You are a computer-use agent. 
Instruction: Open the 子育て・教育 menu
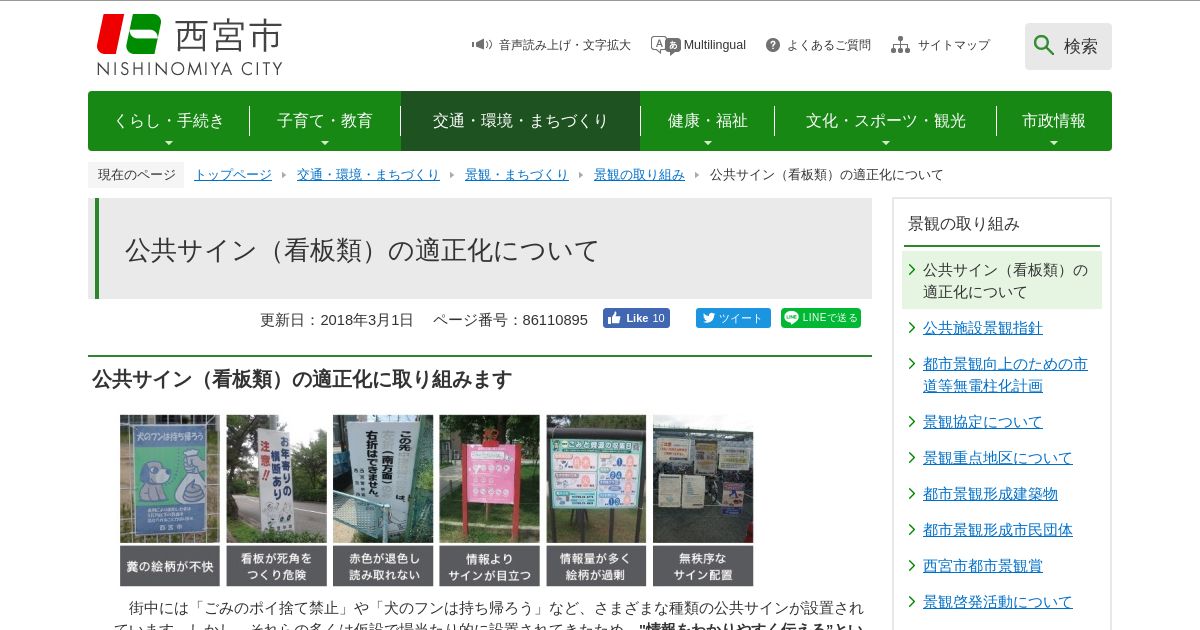click(325, 121)
